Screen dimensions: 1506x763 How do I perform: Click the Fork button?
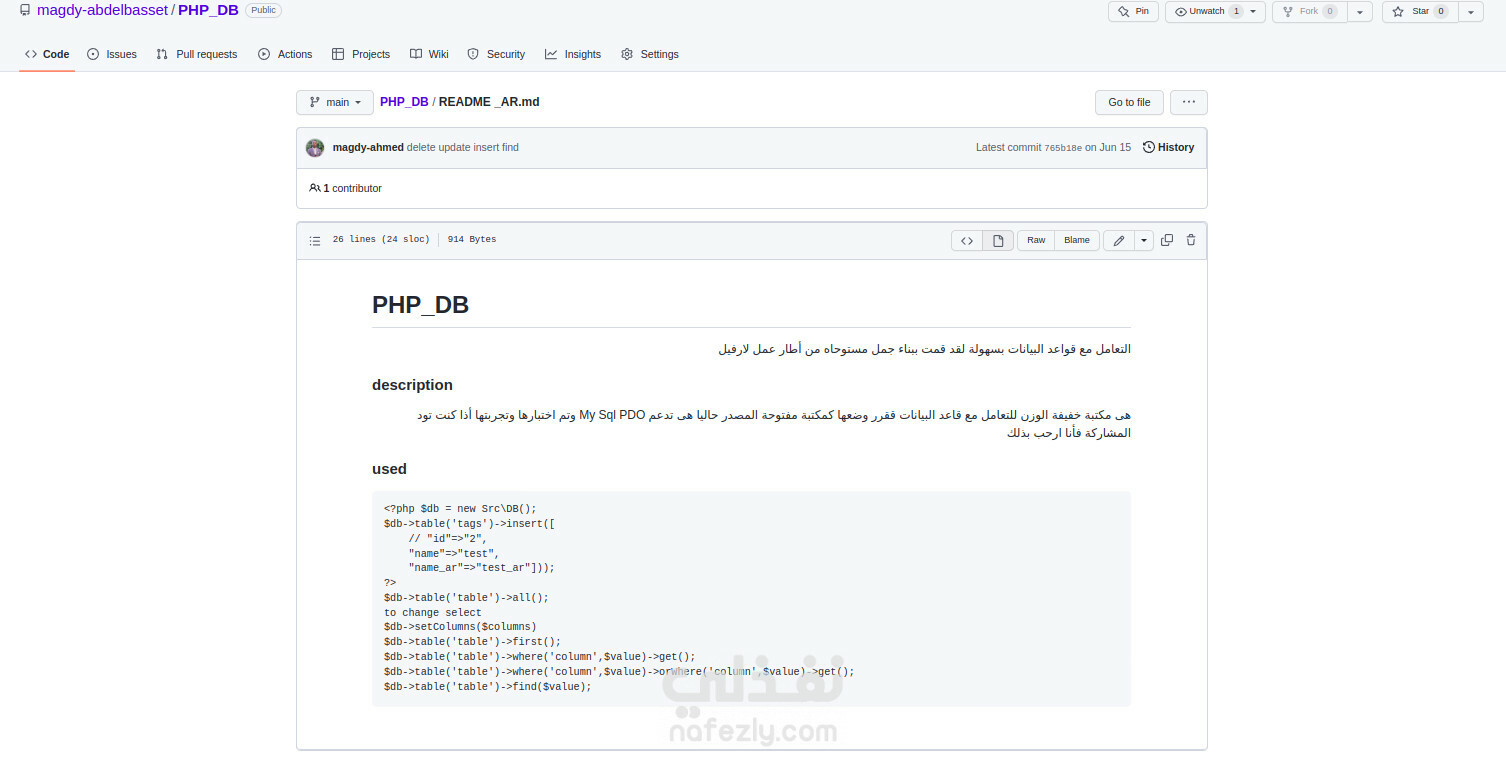tap(1309, 11)
